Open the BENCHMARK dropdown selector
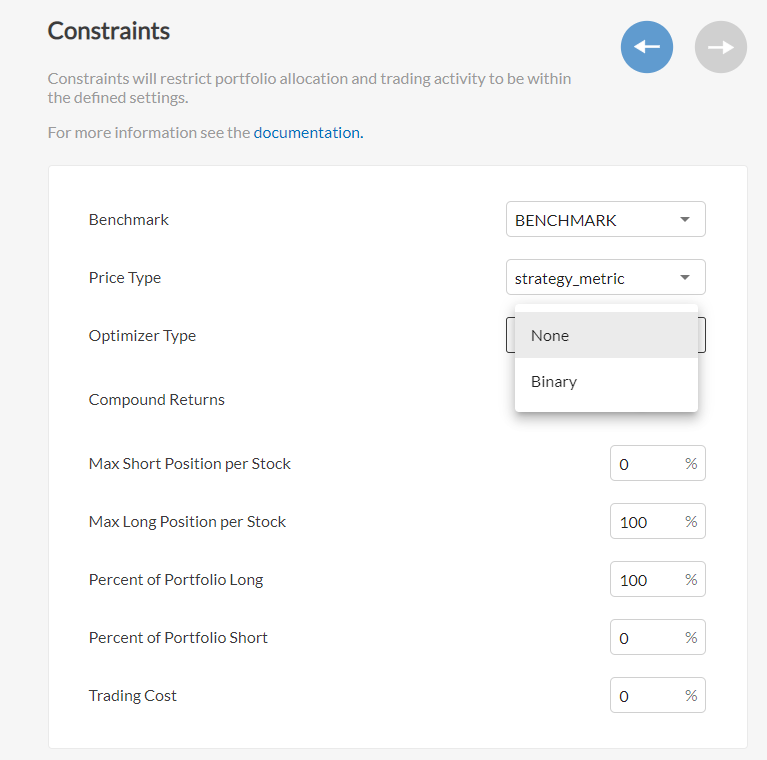 click(x=606, y=219)
